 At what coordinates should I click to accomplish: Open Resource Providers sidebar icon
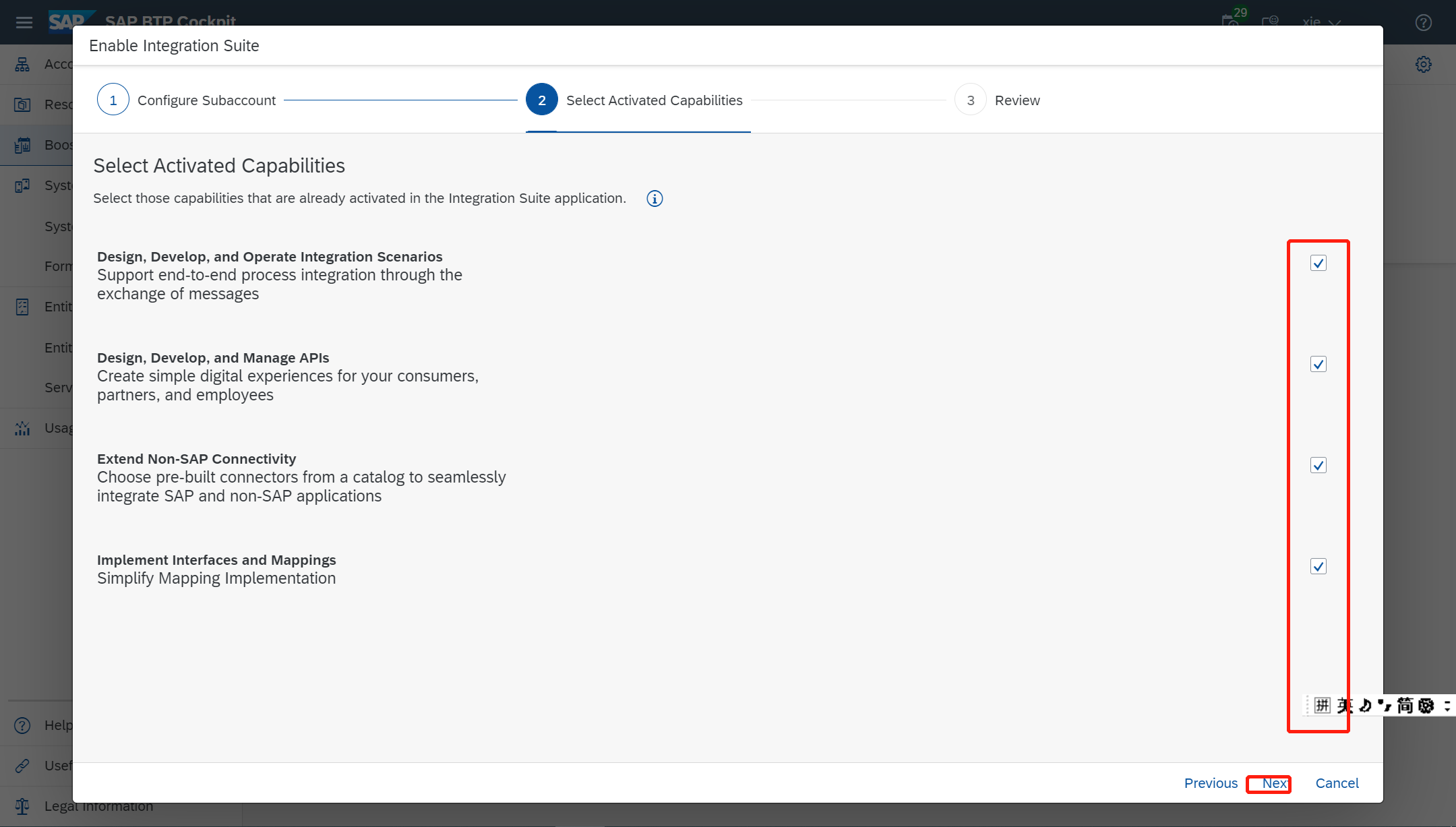(23, 104)
